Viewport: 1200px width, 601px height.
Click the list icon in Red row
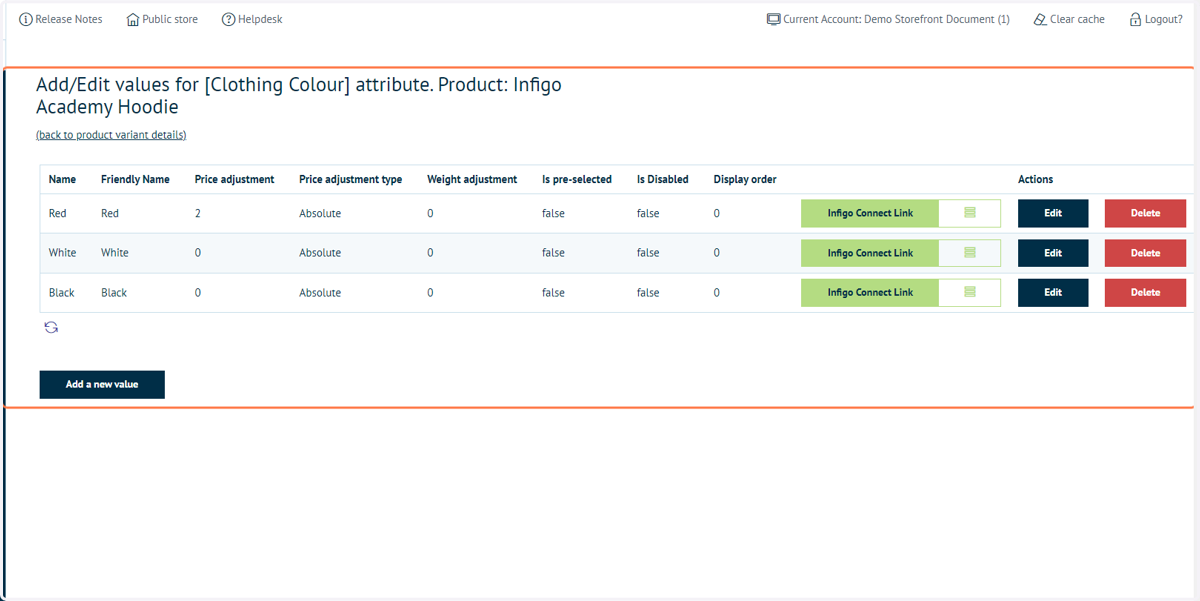click(x=969, y=213)
